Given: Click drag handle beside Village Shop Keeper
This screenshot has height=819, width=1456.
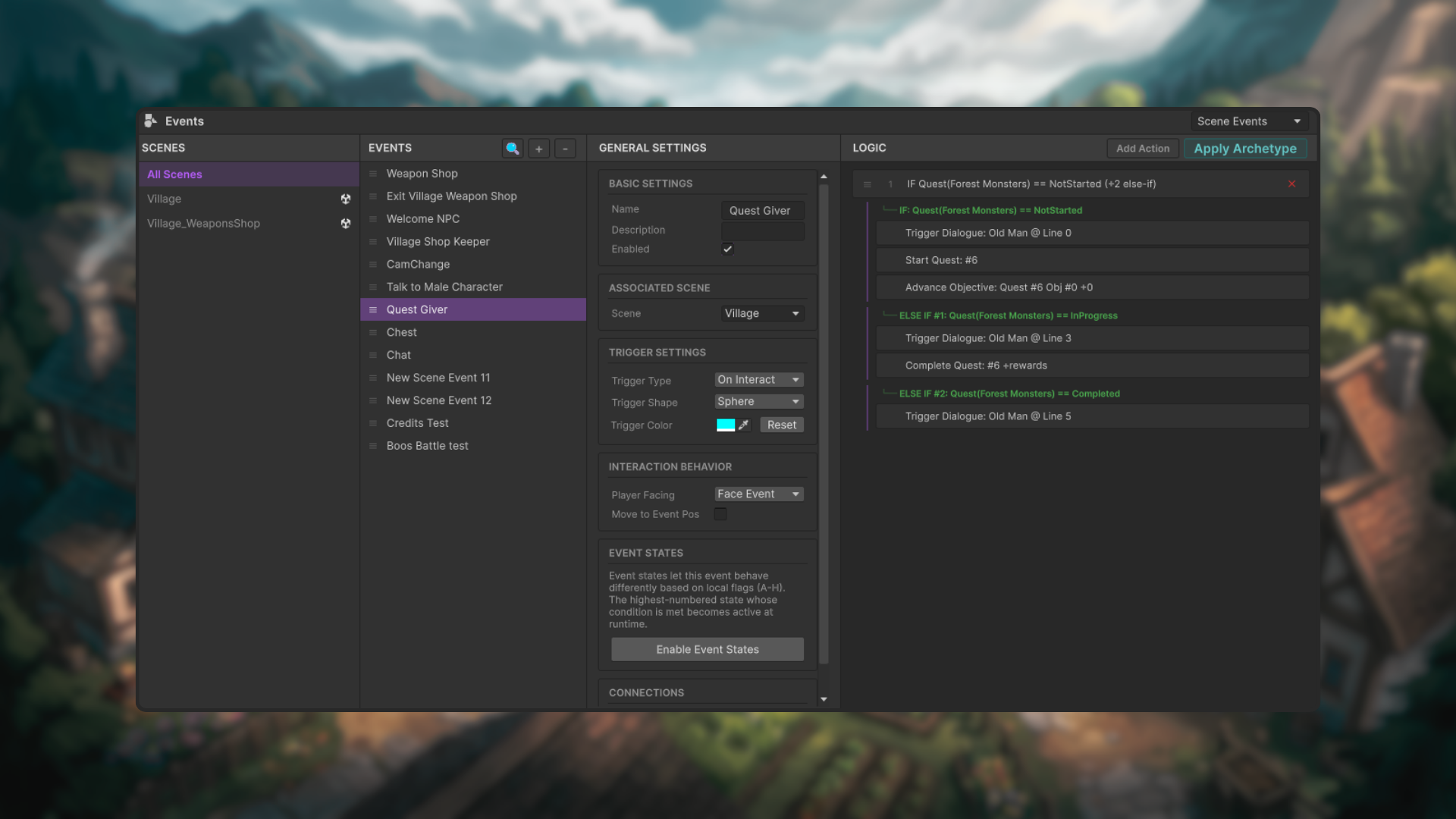Looking at the screenshot, I should click(373, 242).
